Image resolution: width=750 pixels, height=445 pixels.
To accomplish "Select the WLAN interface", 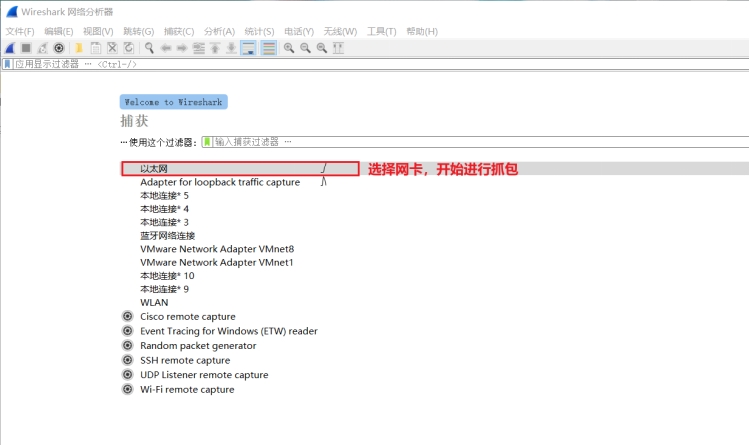I will tap(154, 303).
